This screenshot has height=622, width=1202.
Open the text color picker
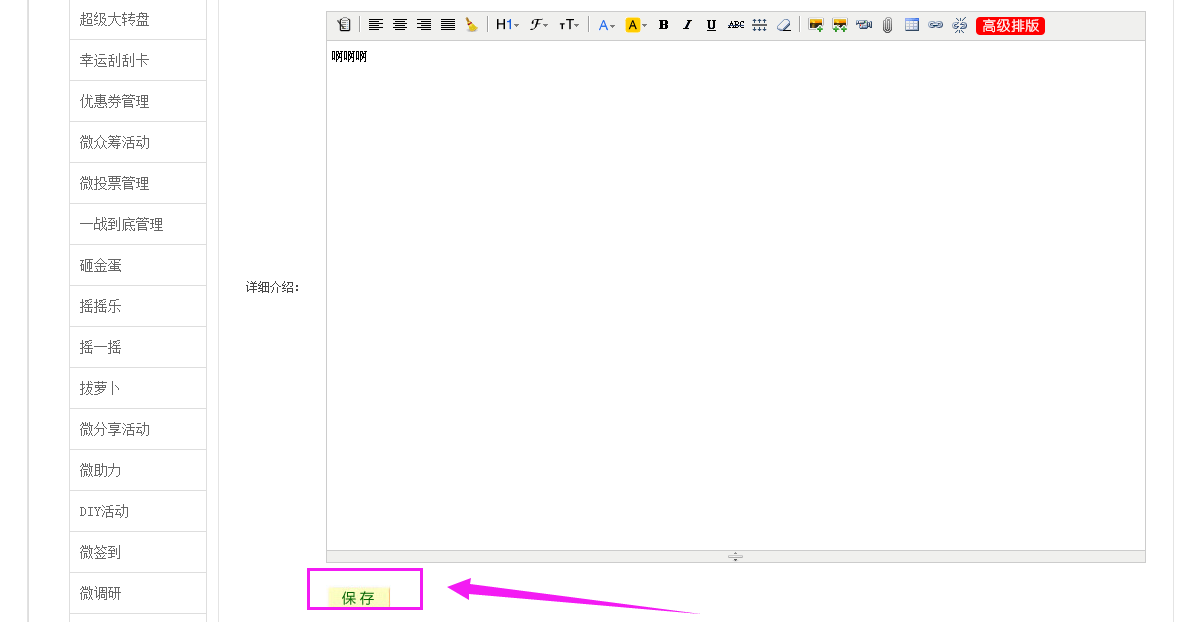coord(607,25)
